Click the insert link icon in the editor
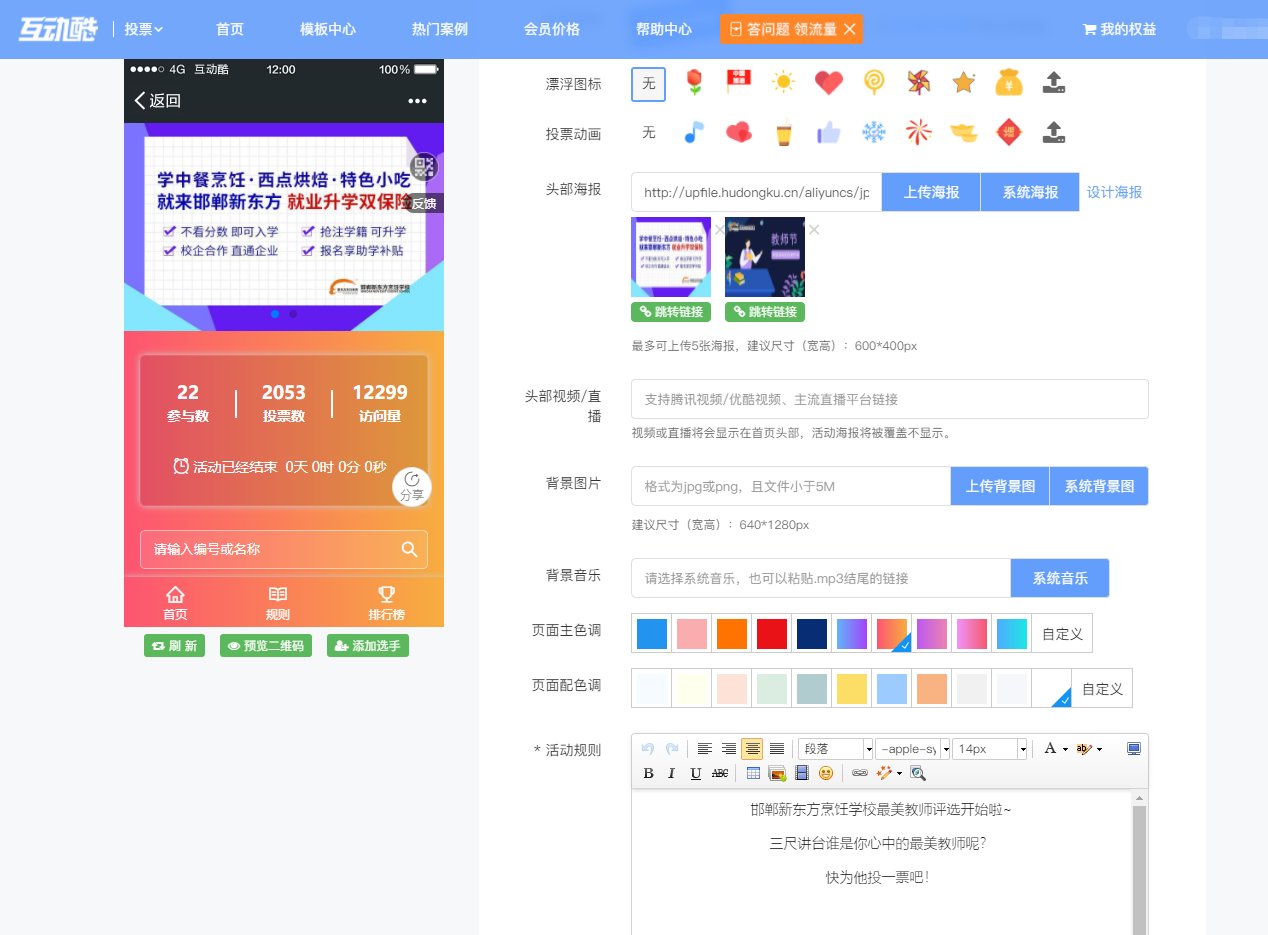Screen dimensions: 1268x935 coord(859,772)
